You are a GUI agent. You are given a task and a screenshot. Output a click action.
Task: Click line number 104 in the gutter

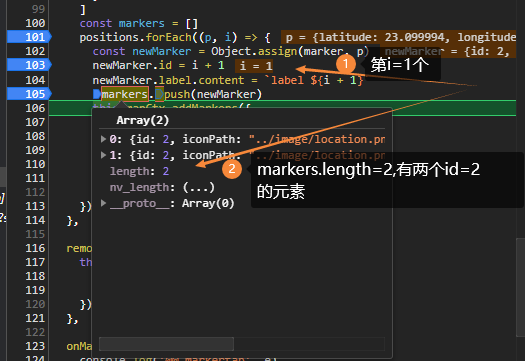point(35,80)
